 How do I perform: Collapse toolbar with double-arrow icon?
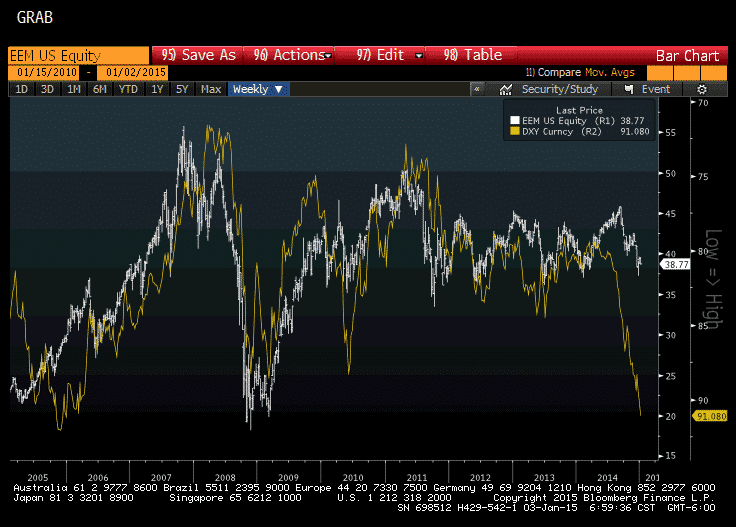click(478, 89)
